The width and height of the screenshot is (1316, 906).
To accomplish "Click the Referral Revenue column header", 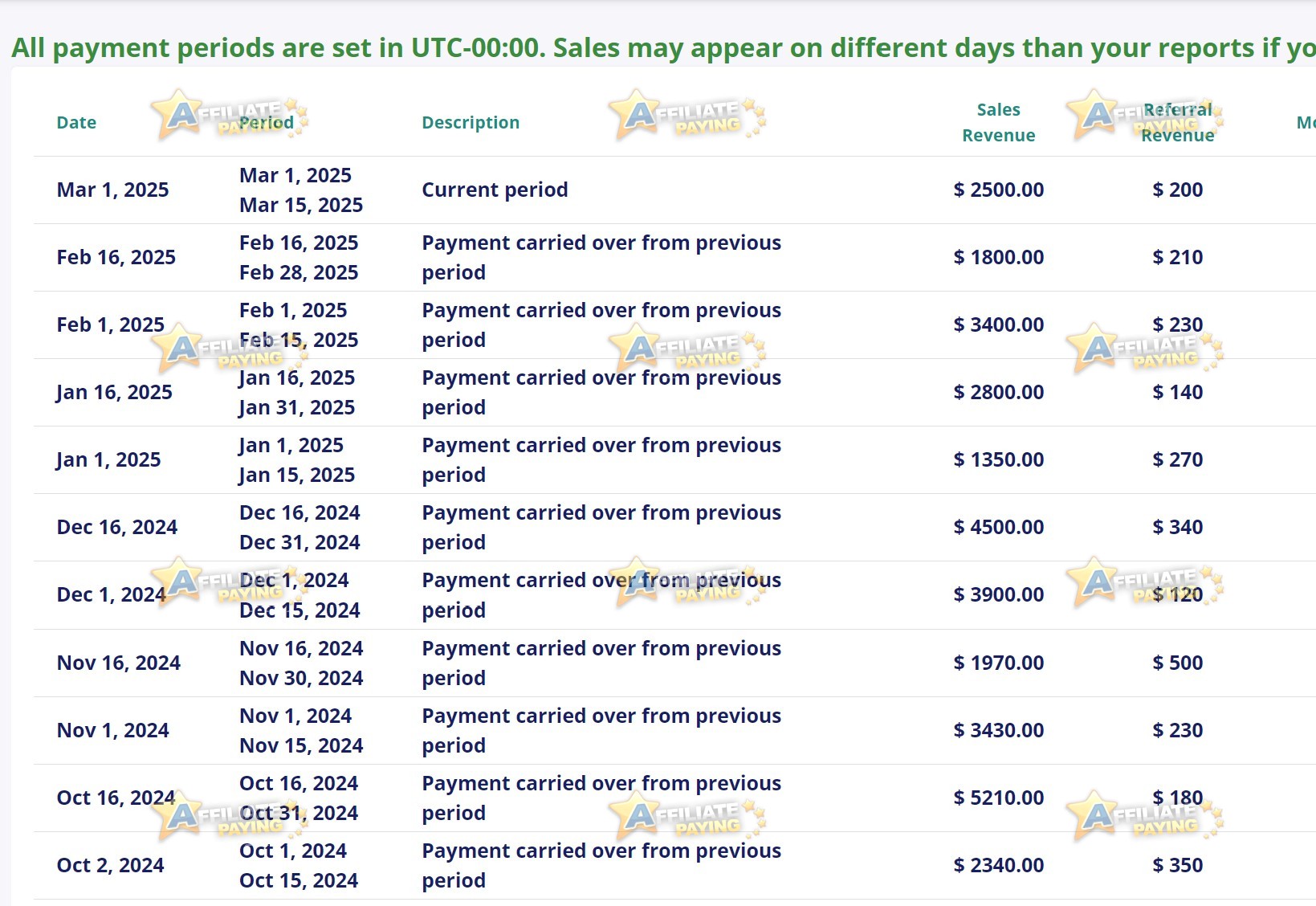I will click(1178, 122).
